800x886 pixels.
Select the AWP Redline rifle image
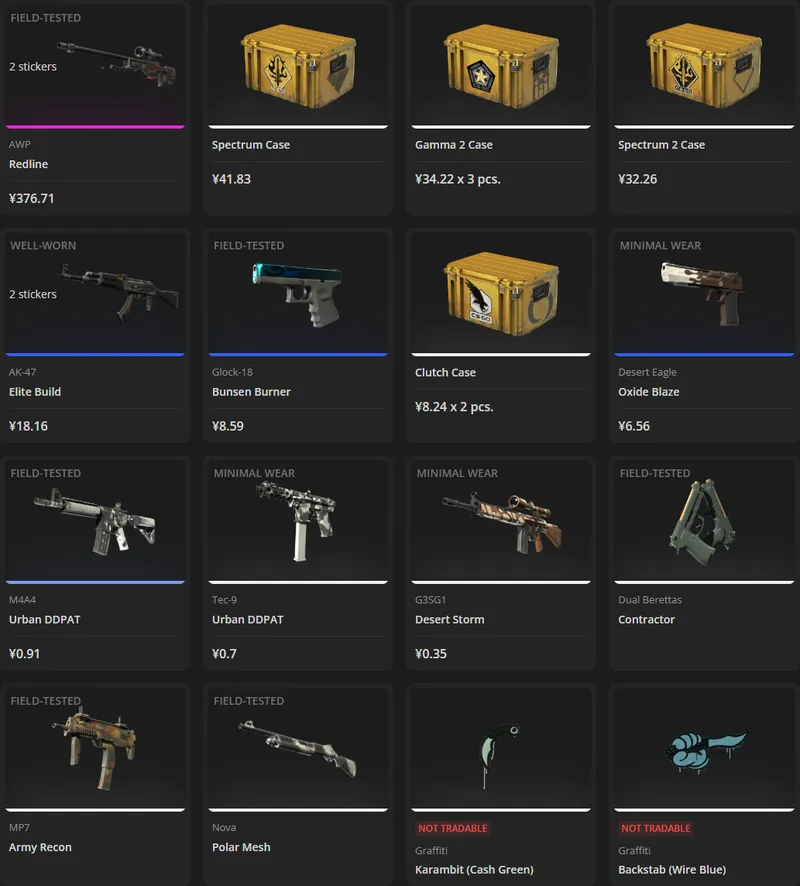pos(117,63)
